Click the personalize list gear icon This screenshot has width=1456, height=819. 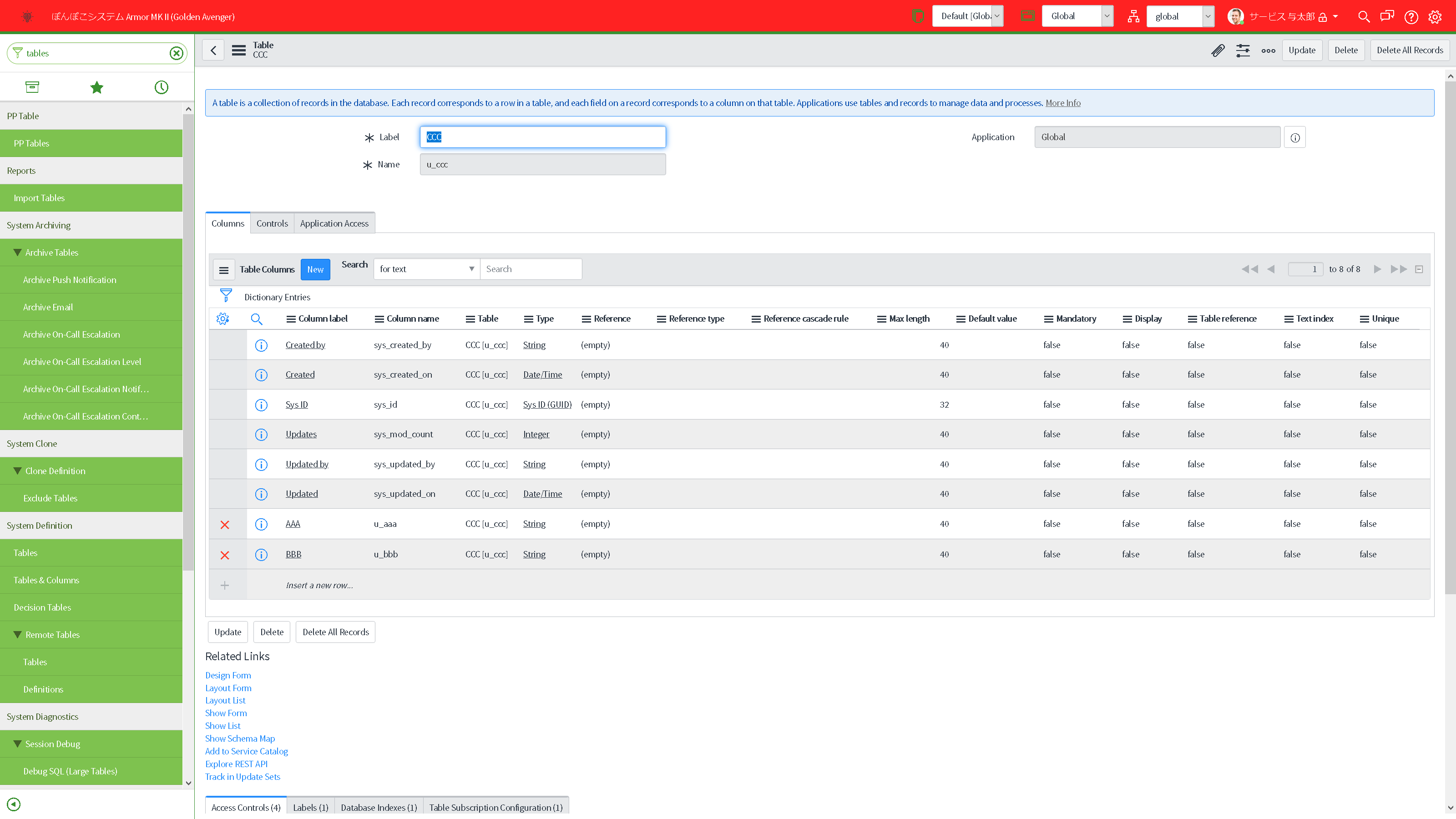tap(222, 319)
